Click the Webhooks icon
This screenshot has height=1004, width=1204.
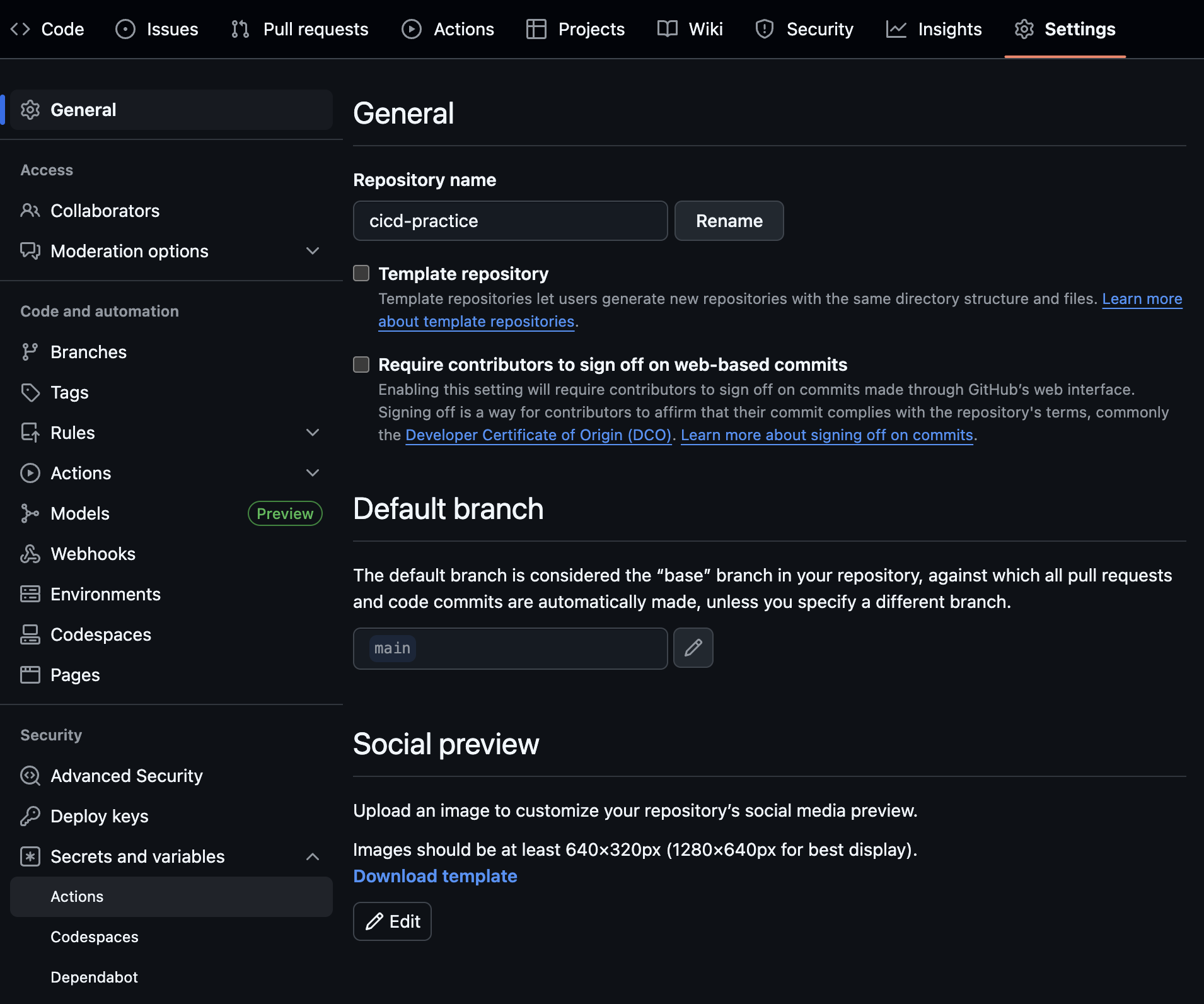[x=30, y=554]
